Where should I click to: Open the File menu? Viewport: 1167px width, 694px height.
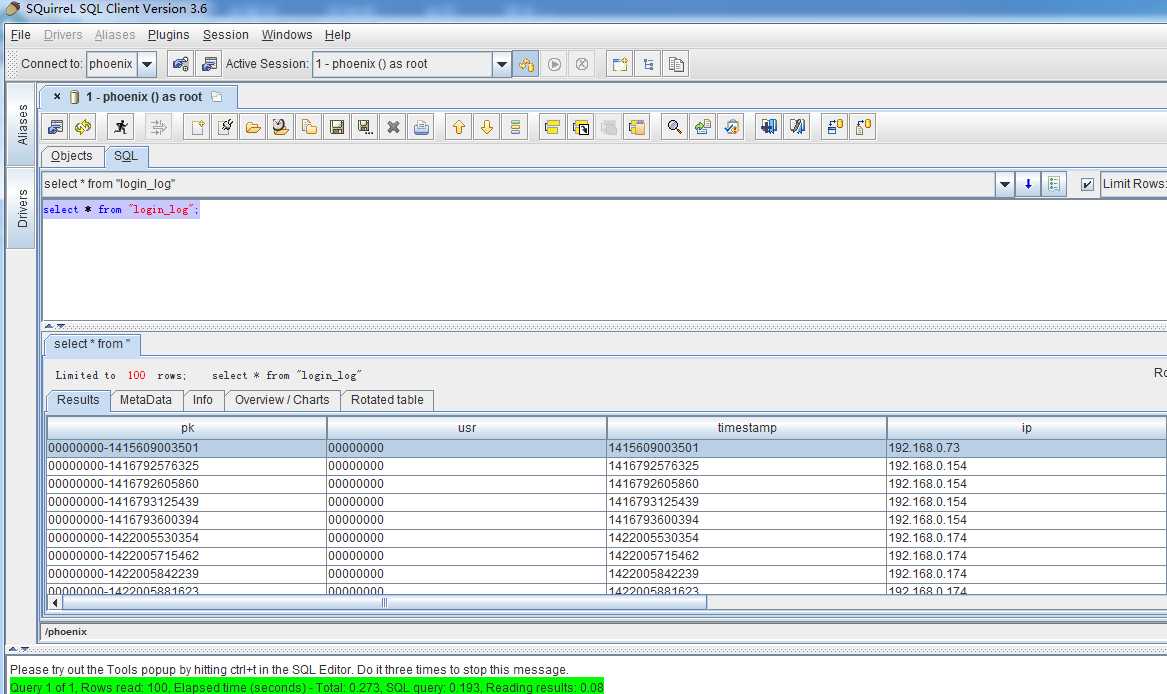21,35
